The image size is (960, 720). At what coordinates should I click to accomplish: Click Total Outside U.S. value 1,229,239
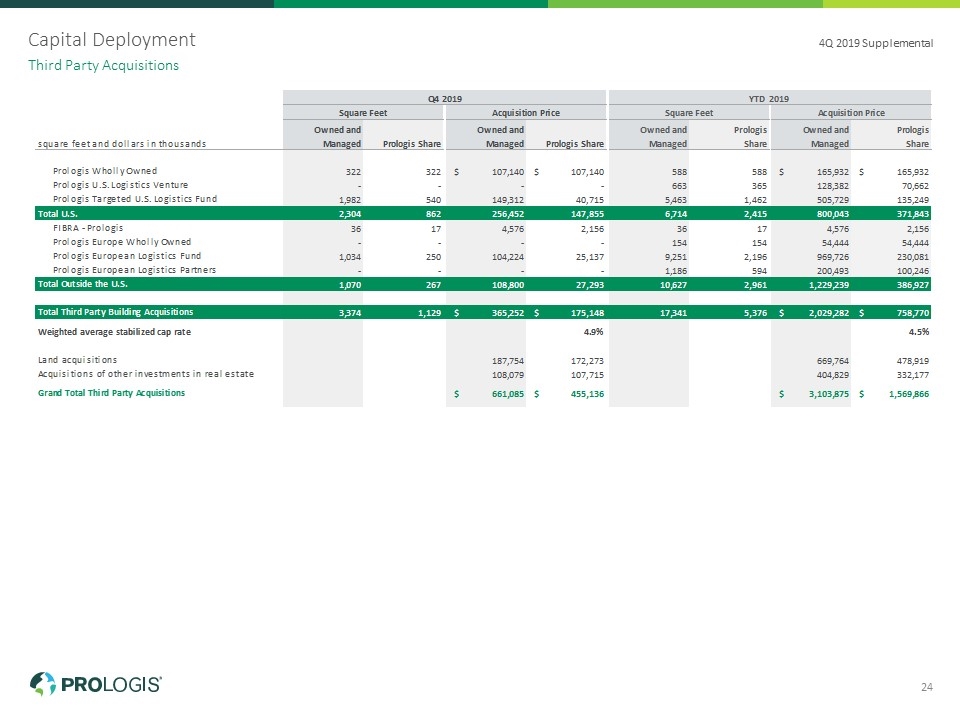point(828,285)
